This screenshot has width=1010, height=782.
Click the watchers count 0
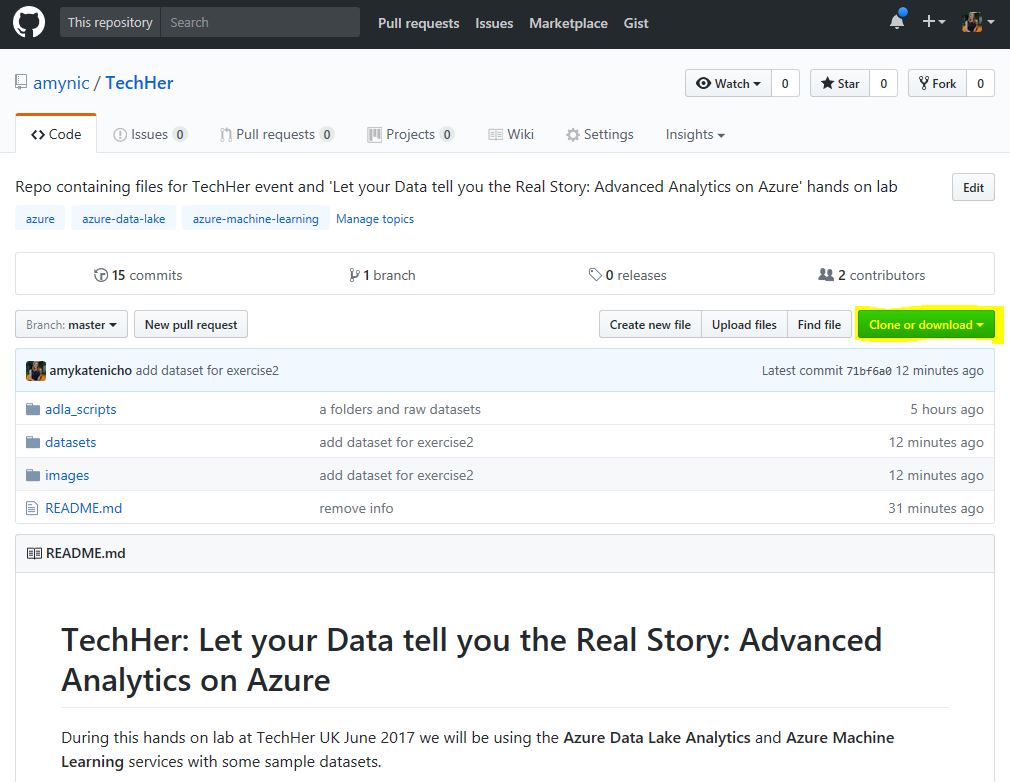tap(785, 83)
